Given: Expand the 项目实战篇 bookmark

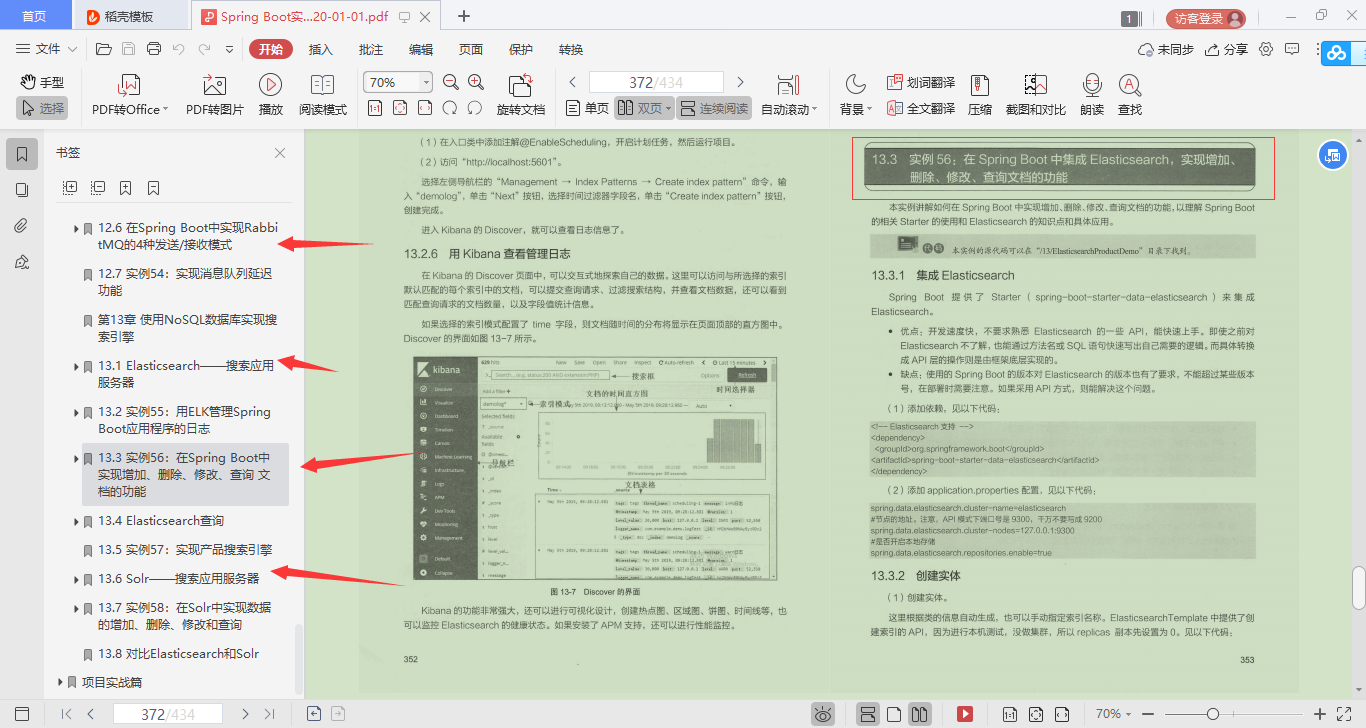Looking at the screenshot, I should point(60,682).
